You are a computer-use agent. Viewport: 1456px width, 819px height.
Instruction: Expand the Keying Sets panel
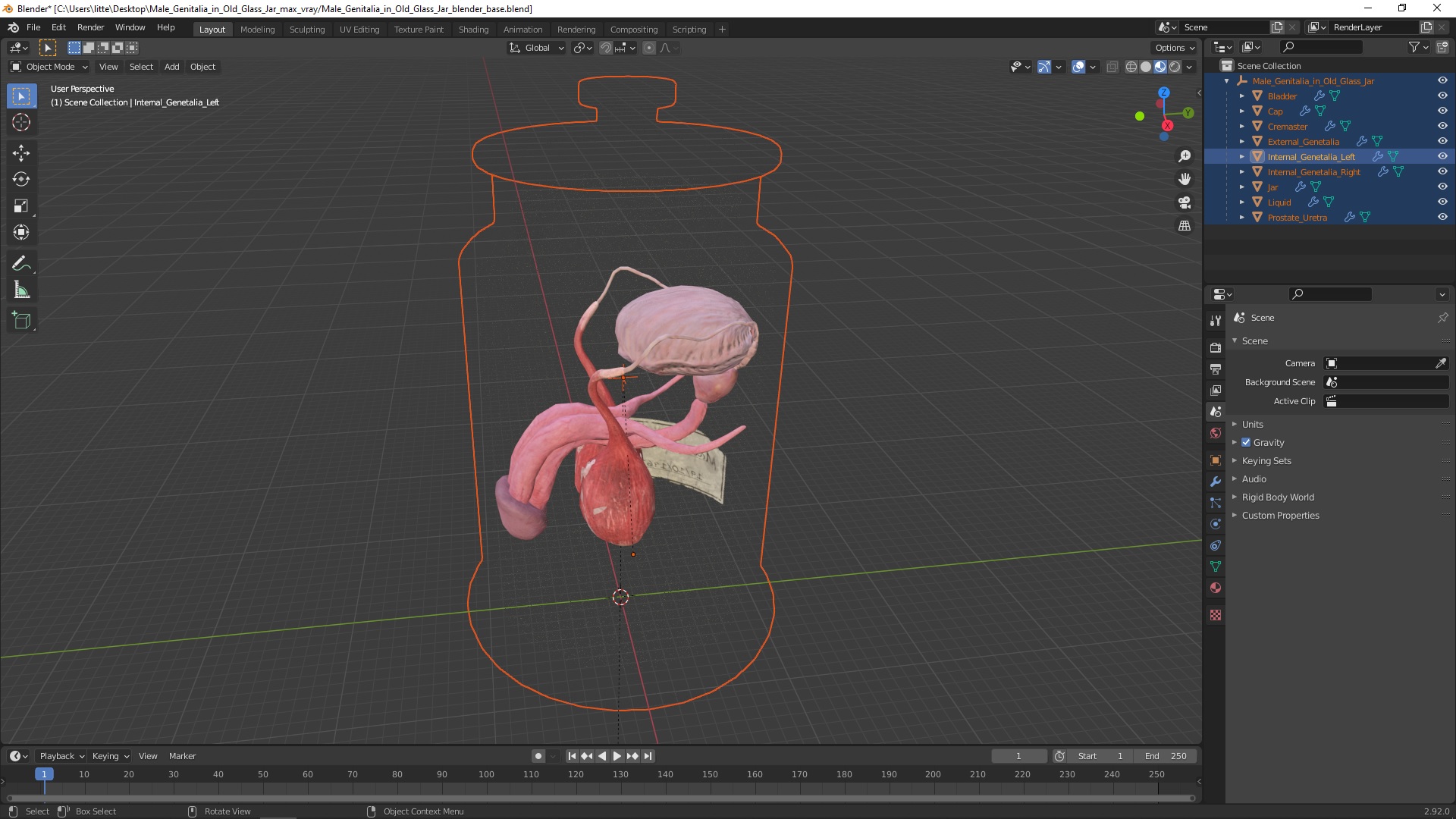(1266, 461)
